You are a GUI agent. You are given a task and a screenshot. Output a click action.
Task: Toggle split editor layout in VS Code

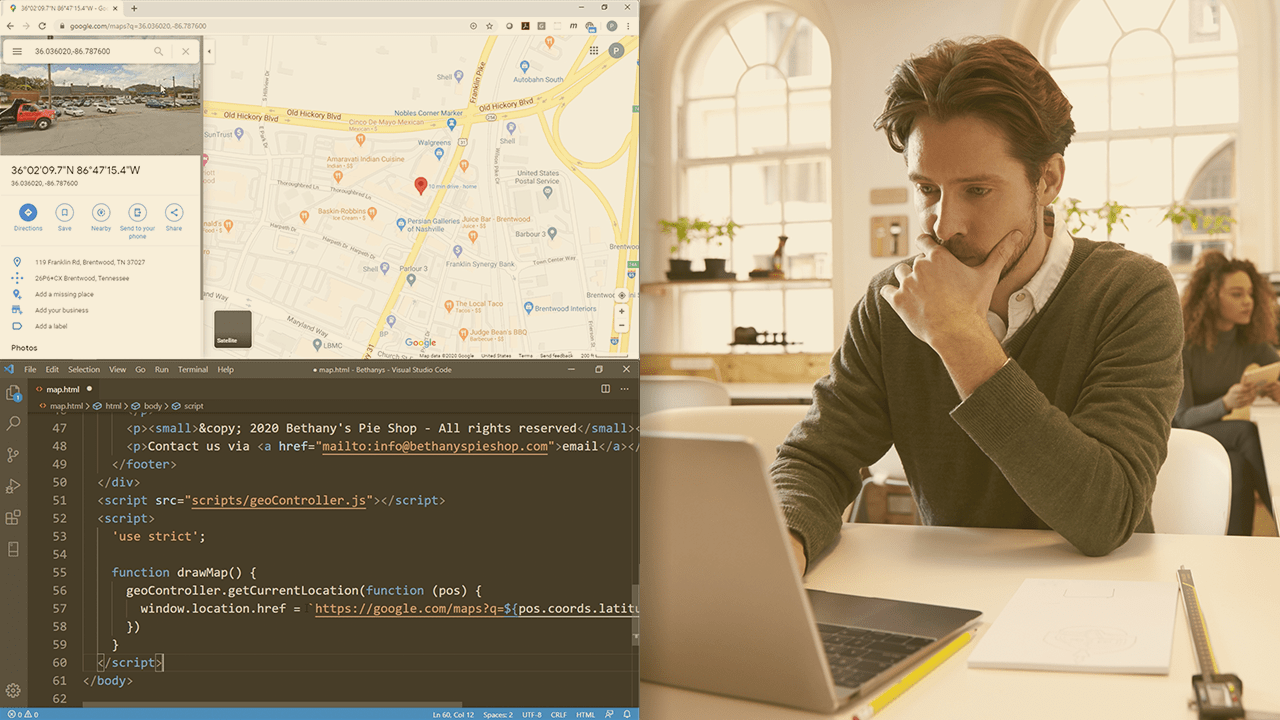tap(605, 389)
